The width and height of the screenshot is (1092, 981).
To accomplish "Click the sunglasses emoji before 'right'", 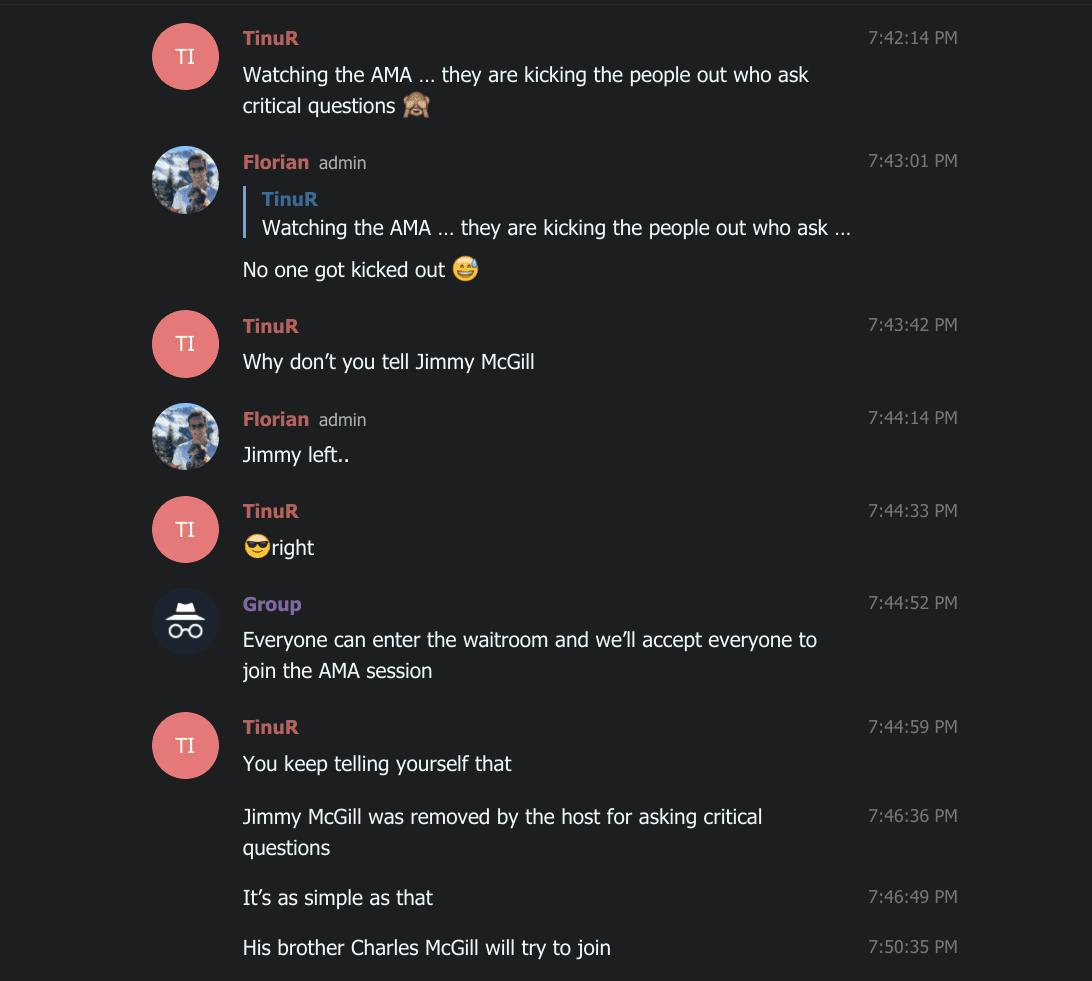I will (x=257, y=548).
